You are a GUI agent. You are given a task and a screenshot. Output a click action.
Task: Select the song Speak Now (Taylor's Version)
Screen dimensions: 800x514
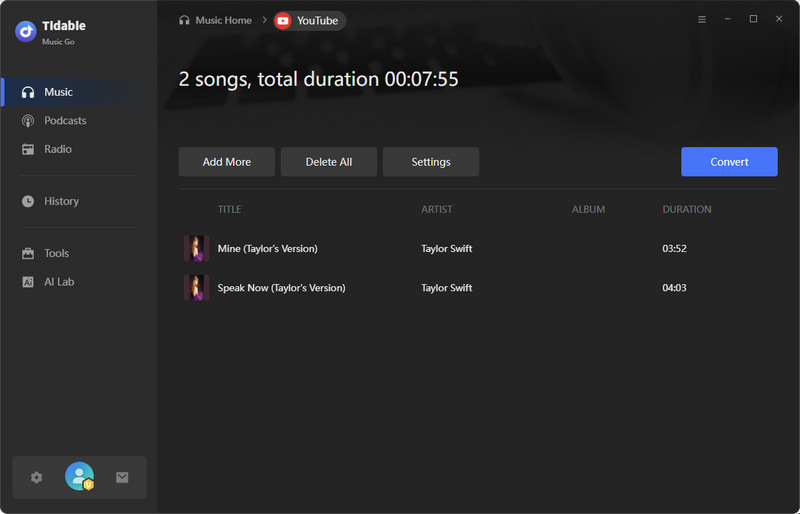(x=281, y=288)
